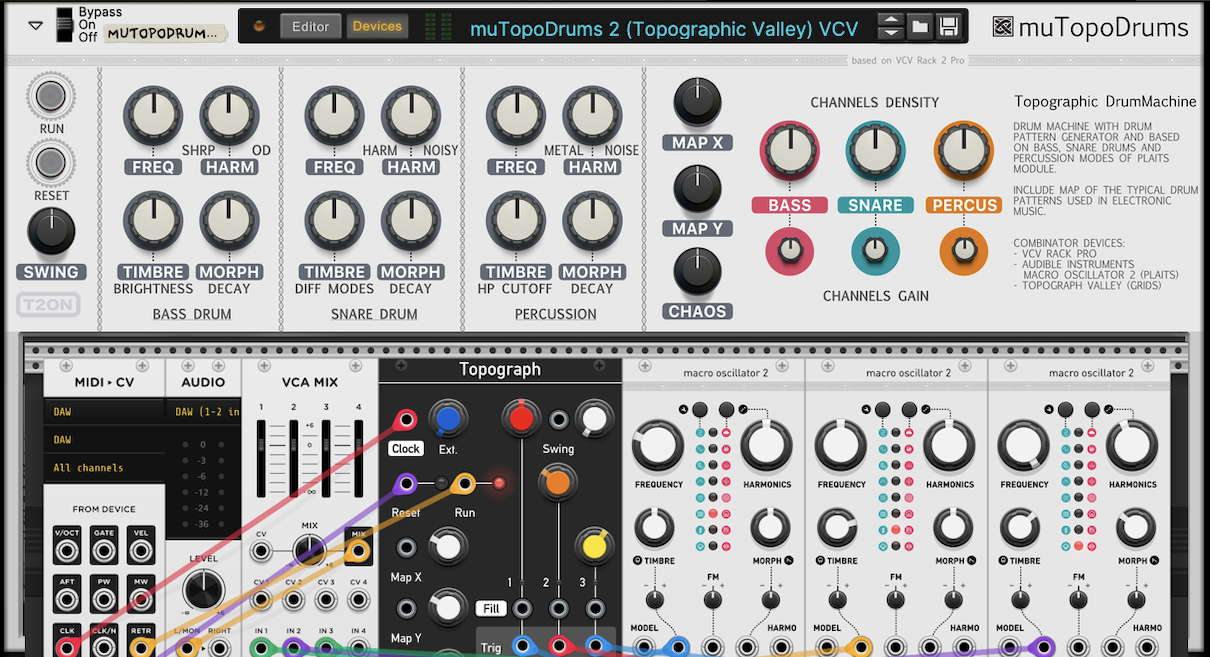Click the Clock input jack on Topograph
The height and width of the screenshot is (657, 1210).
[406, 419]
